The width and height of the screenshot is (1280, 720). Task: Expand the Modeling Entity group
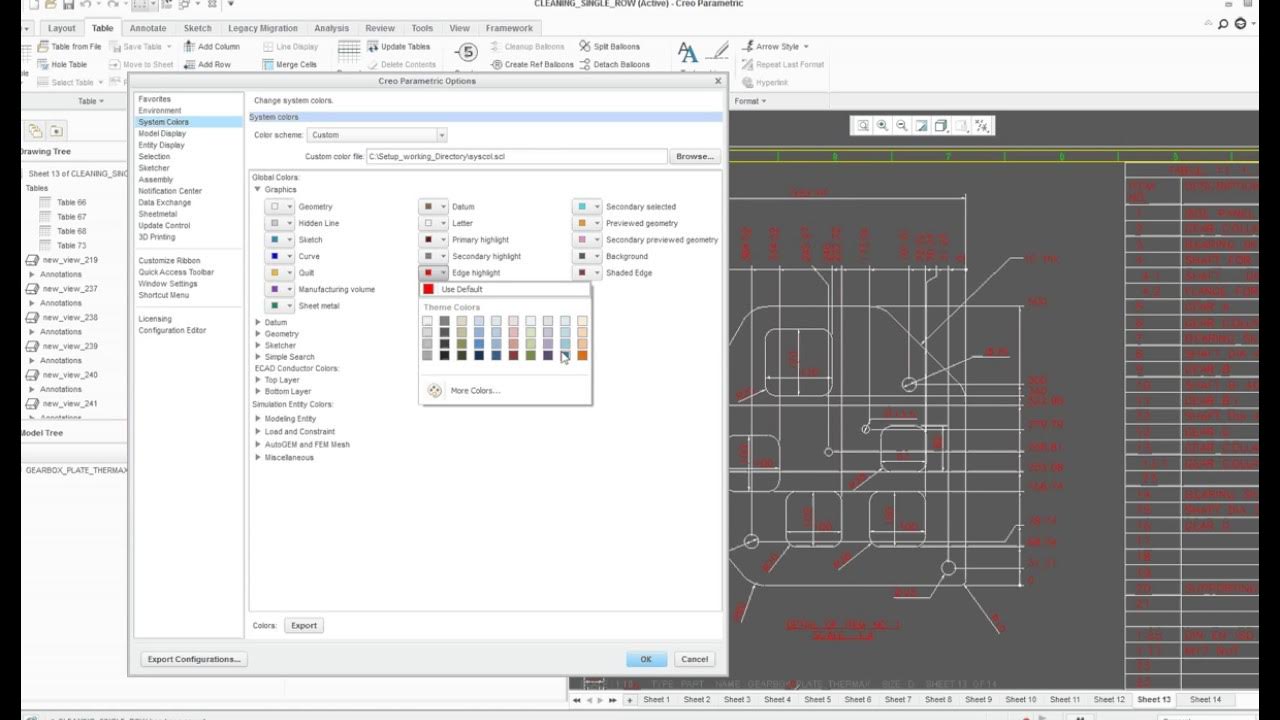(x=258, y=419)
